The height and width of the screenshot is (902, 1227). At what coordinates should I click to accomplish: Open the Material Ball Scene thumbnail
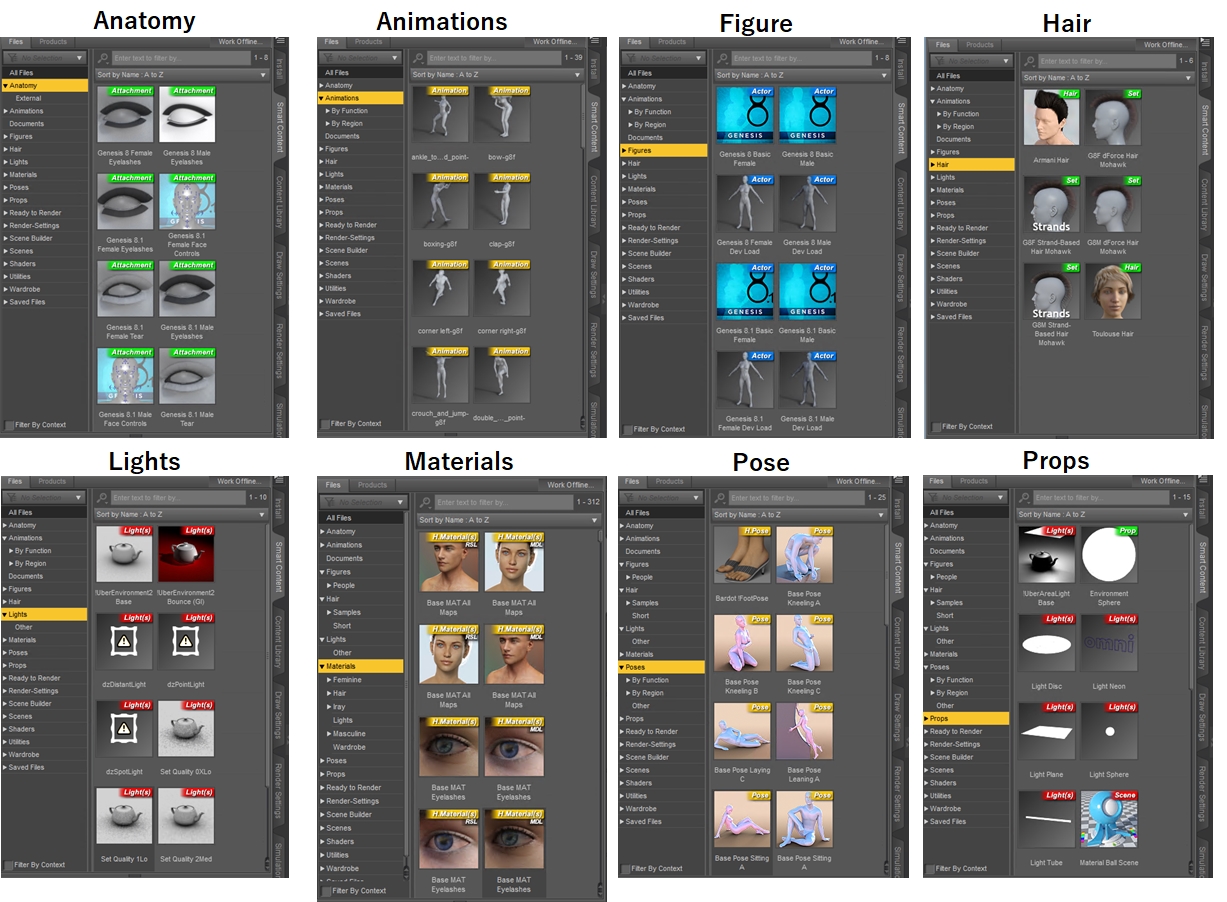(1108, 818)
